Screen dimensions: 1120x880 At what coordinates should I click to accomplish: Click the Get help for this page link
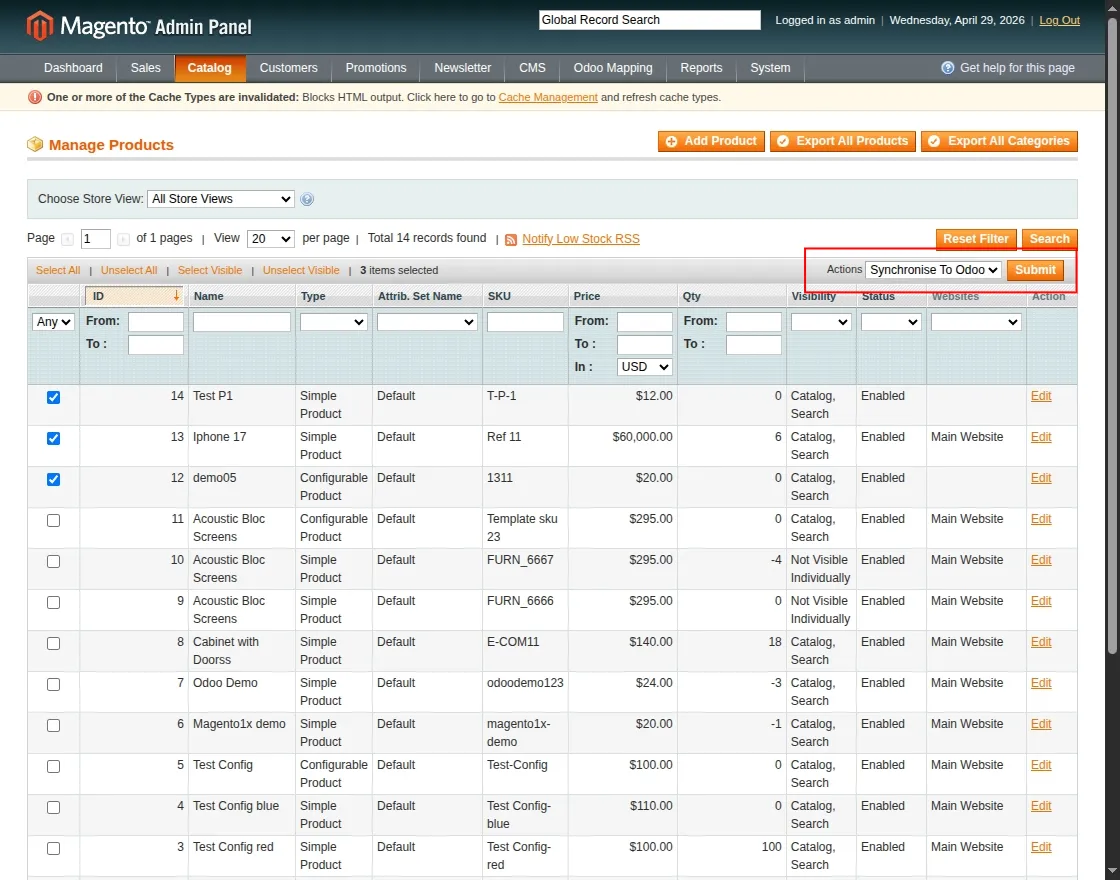click(x=1017, y=68)
